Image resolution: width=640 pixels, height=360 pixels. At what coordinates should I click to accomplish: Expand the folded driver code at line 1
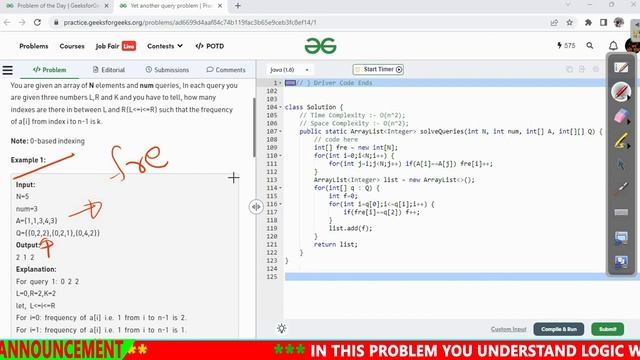[280, 83]
